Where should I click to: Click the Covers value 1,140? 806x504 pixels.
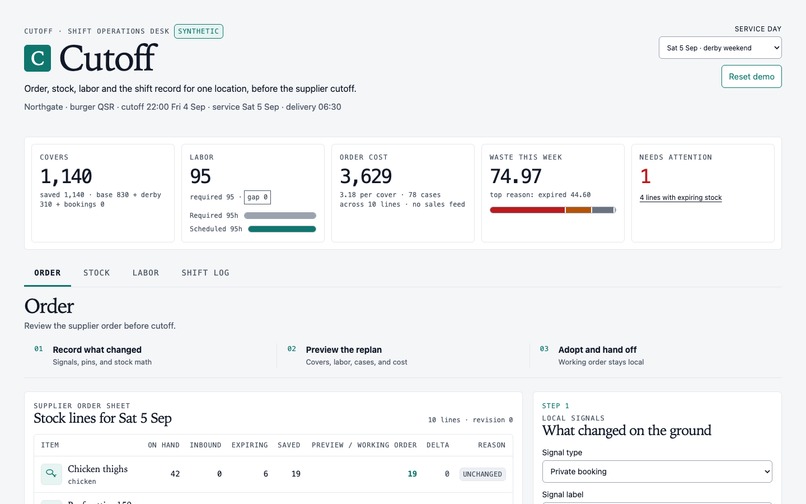pyautogui.click(x=66, y=176)
